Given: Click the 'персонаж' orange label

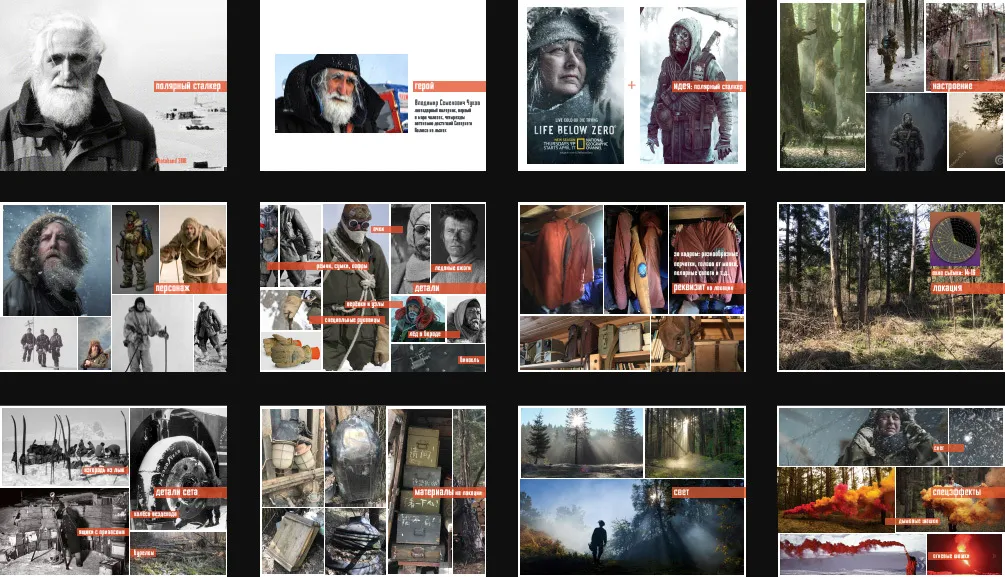Looking at the screenshot, I should [x=190, y=288].
